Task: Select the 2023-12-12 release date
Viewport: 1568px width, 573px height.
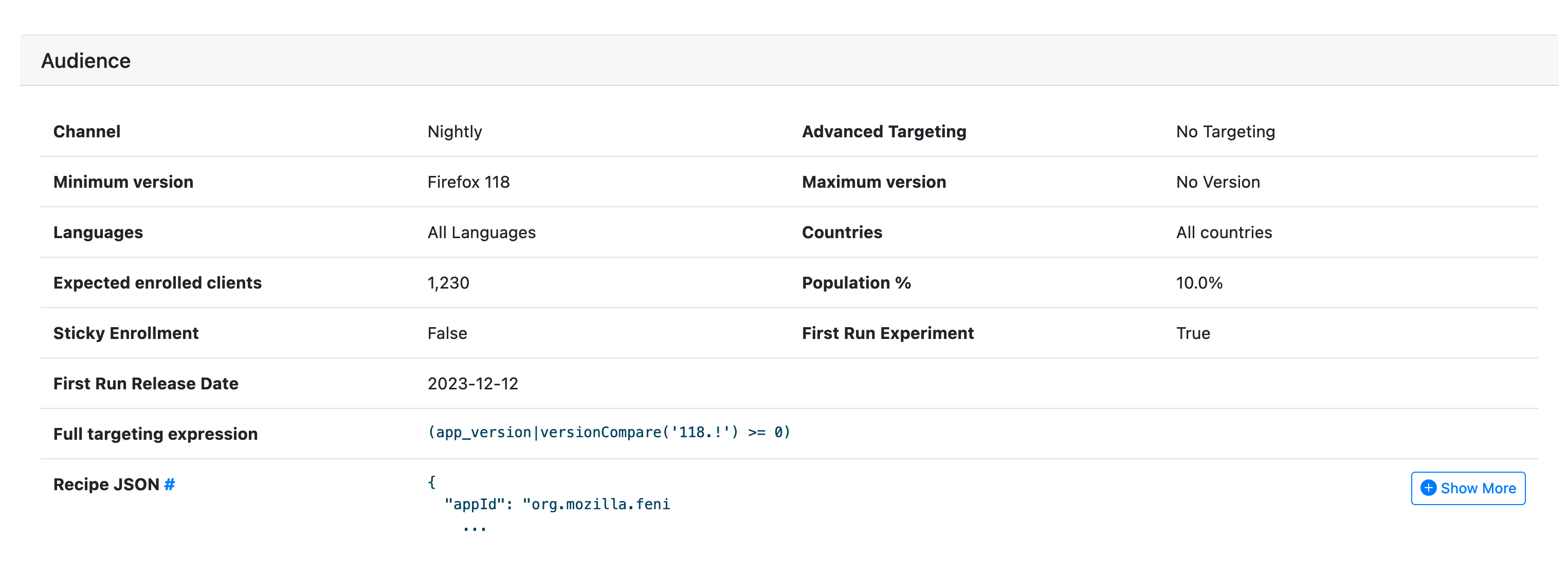Action: click(473, 383)
